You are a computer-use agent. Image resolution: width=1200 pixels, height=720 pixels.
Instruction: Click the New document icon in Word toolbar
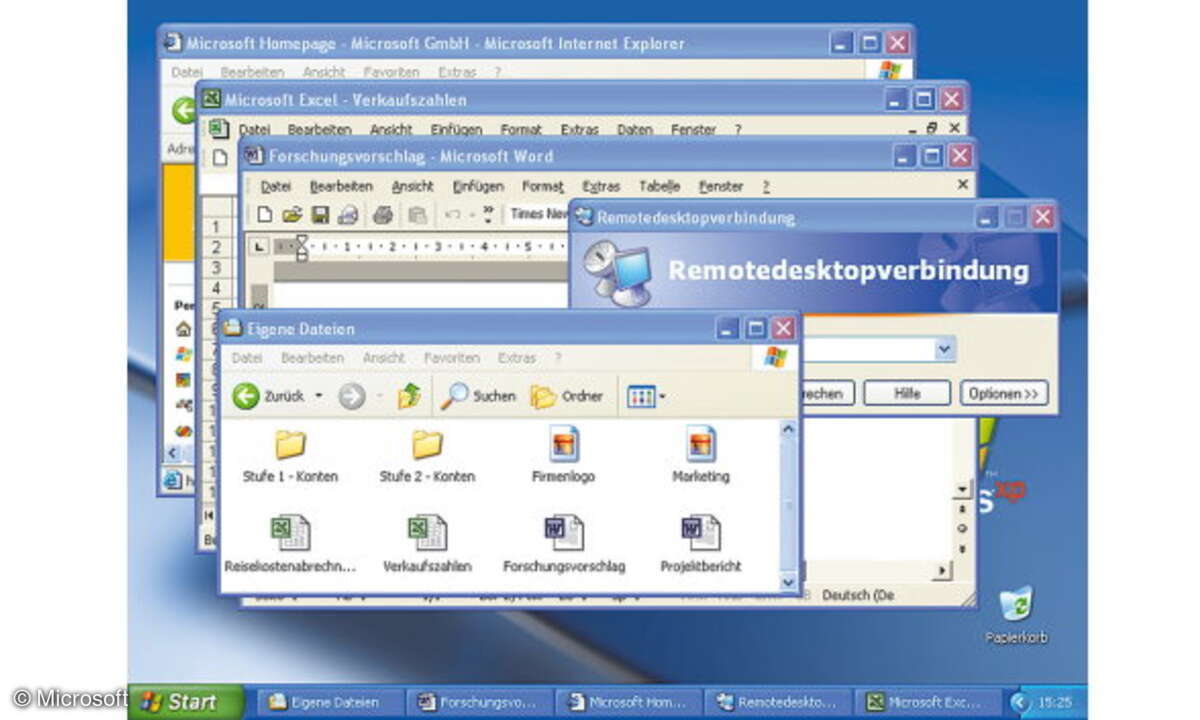coord(264,214)
